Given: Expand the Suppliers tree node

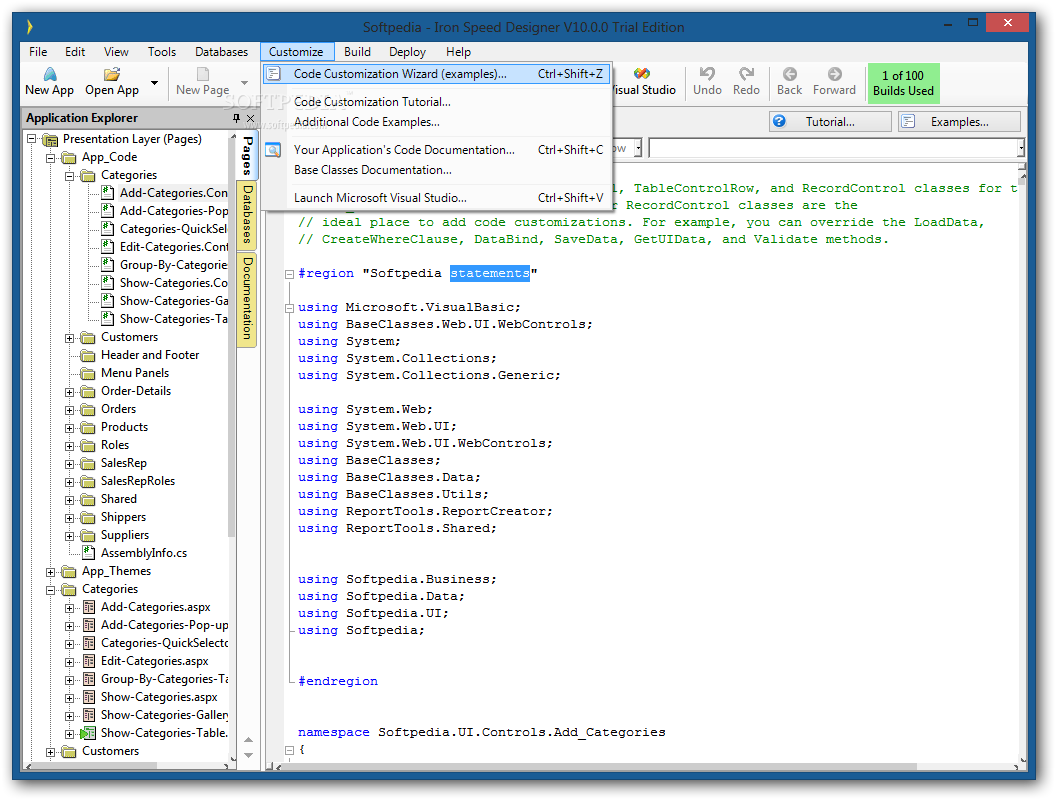Looking at the screenshot, I should pos(69,535).
